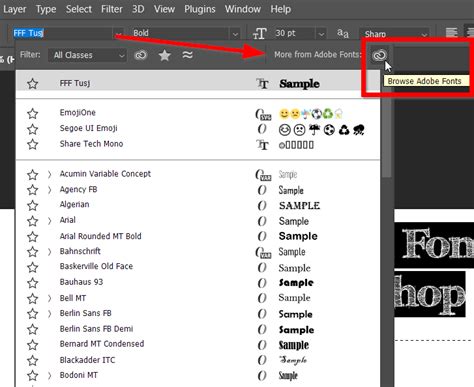Select FFF Tusj in the font list
The width and height of the screenshot is (474, 387).
pos(197,83)
